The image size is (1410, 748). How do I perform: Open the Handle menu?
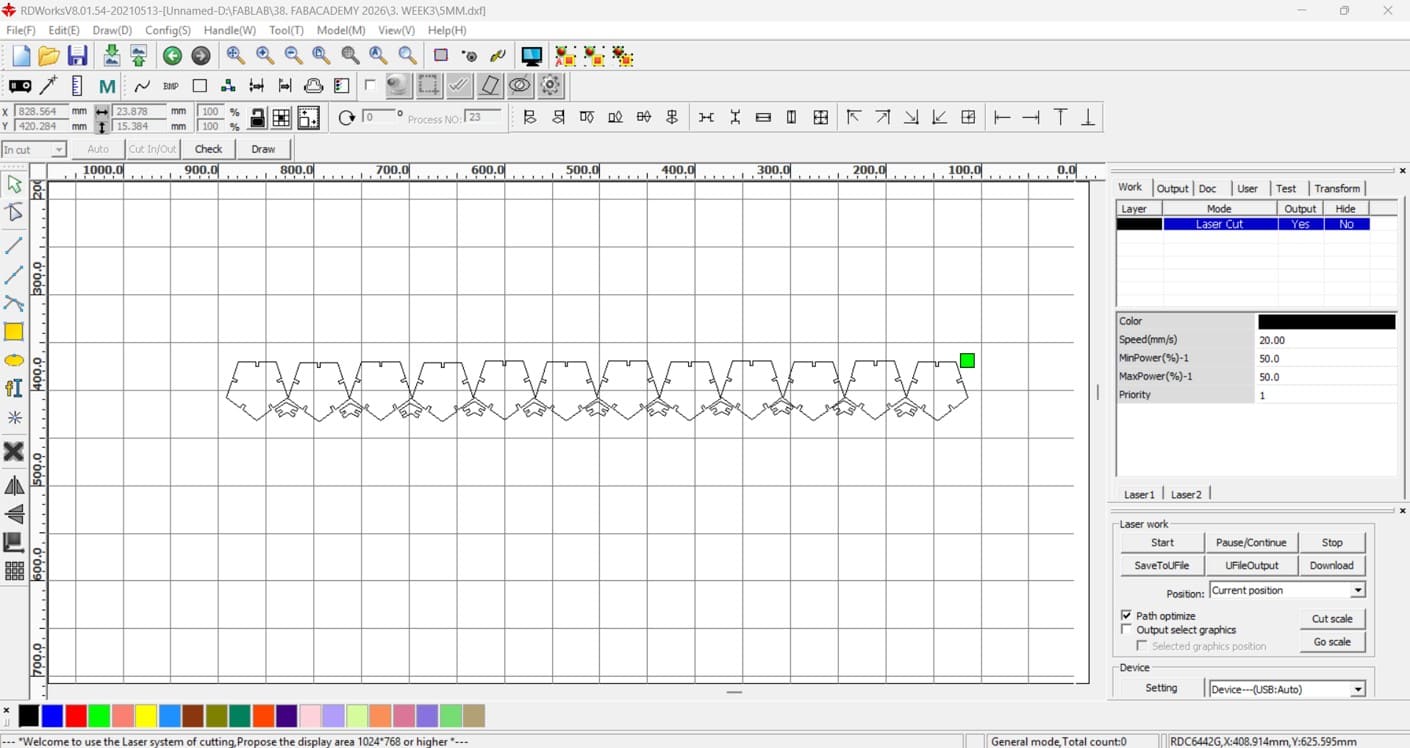point(230,30)
